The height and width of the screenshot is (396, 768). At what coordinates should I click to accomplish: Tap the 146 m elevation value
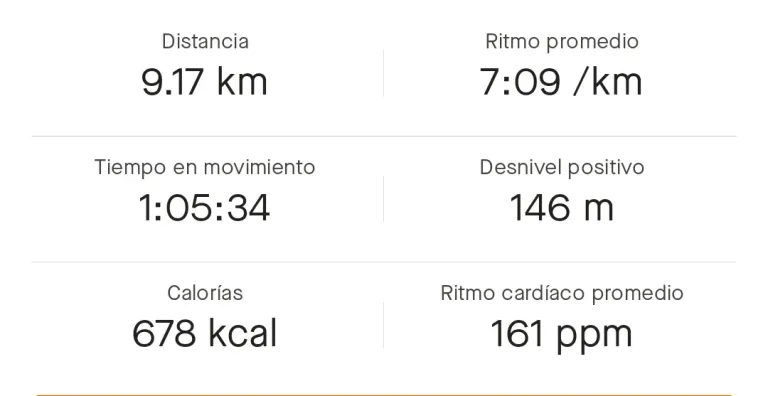tap(561, 208)
